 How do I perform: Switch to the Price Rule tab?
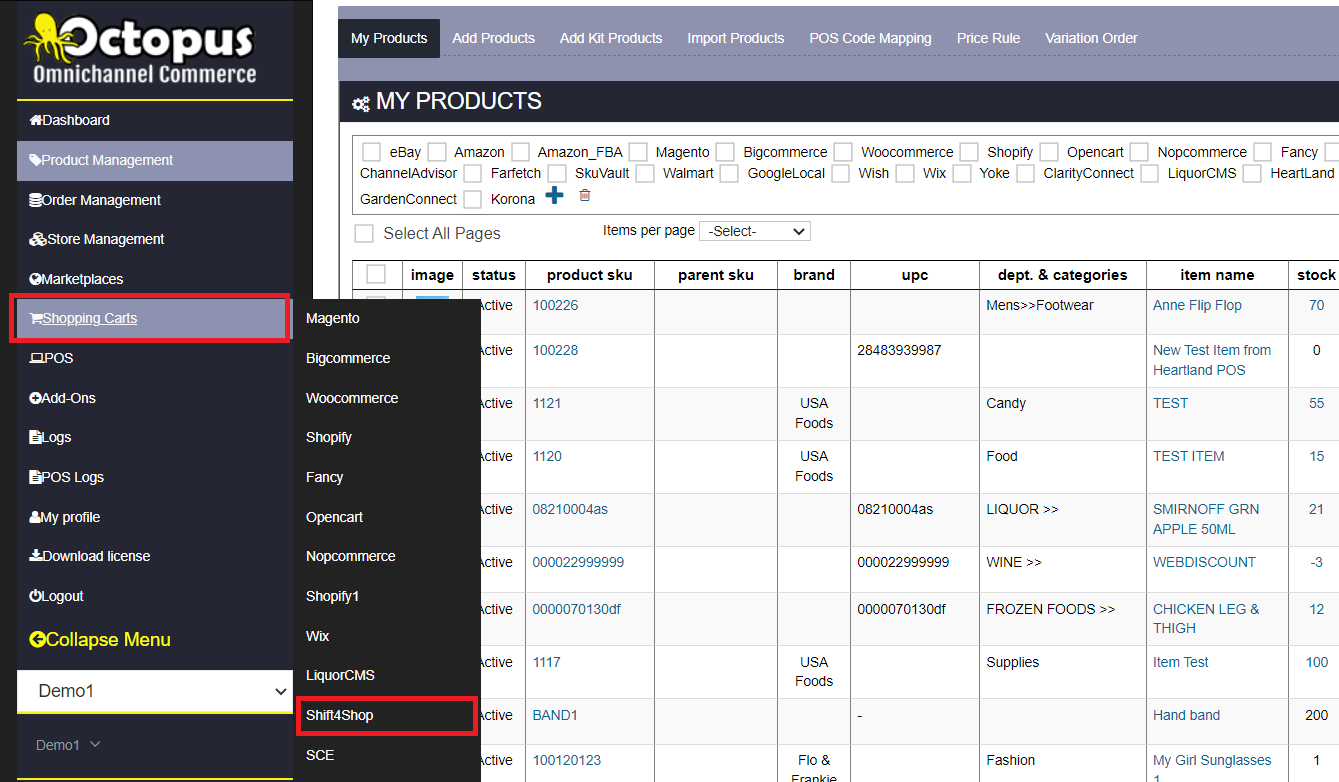988,38
